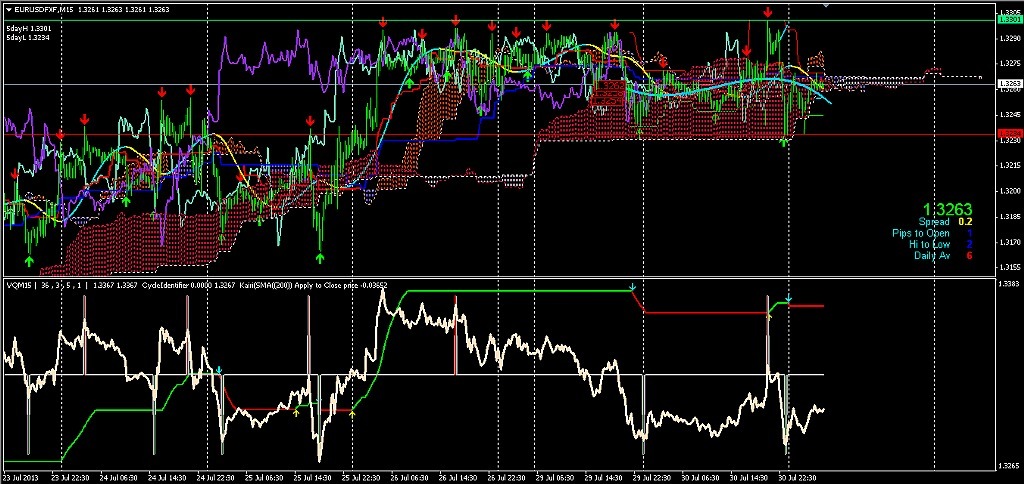Click the green buy arrow under the deepest mid-chart low

[x=320, y=257]
